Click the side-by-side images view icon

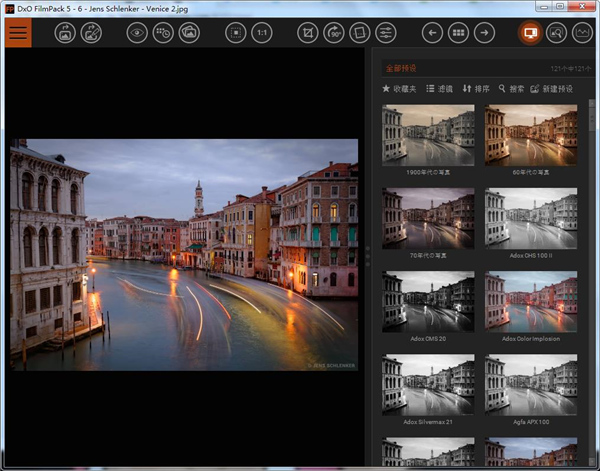[x=189, y=33]
